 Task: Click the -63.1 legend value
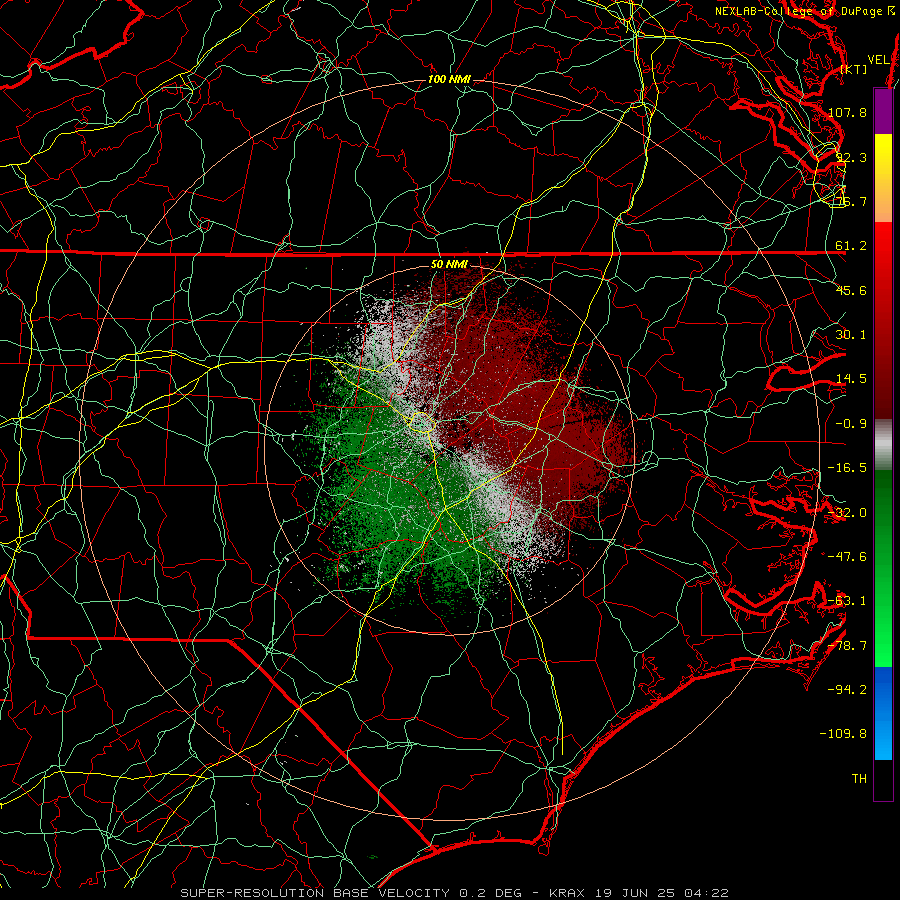tap(847, 601)
